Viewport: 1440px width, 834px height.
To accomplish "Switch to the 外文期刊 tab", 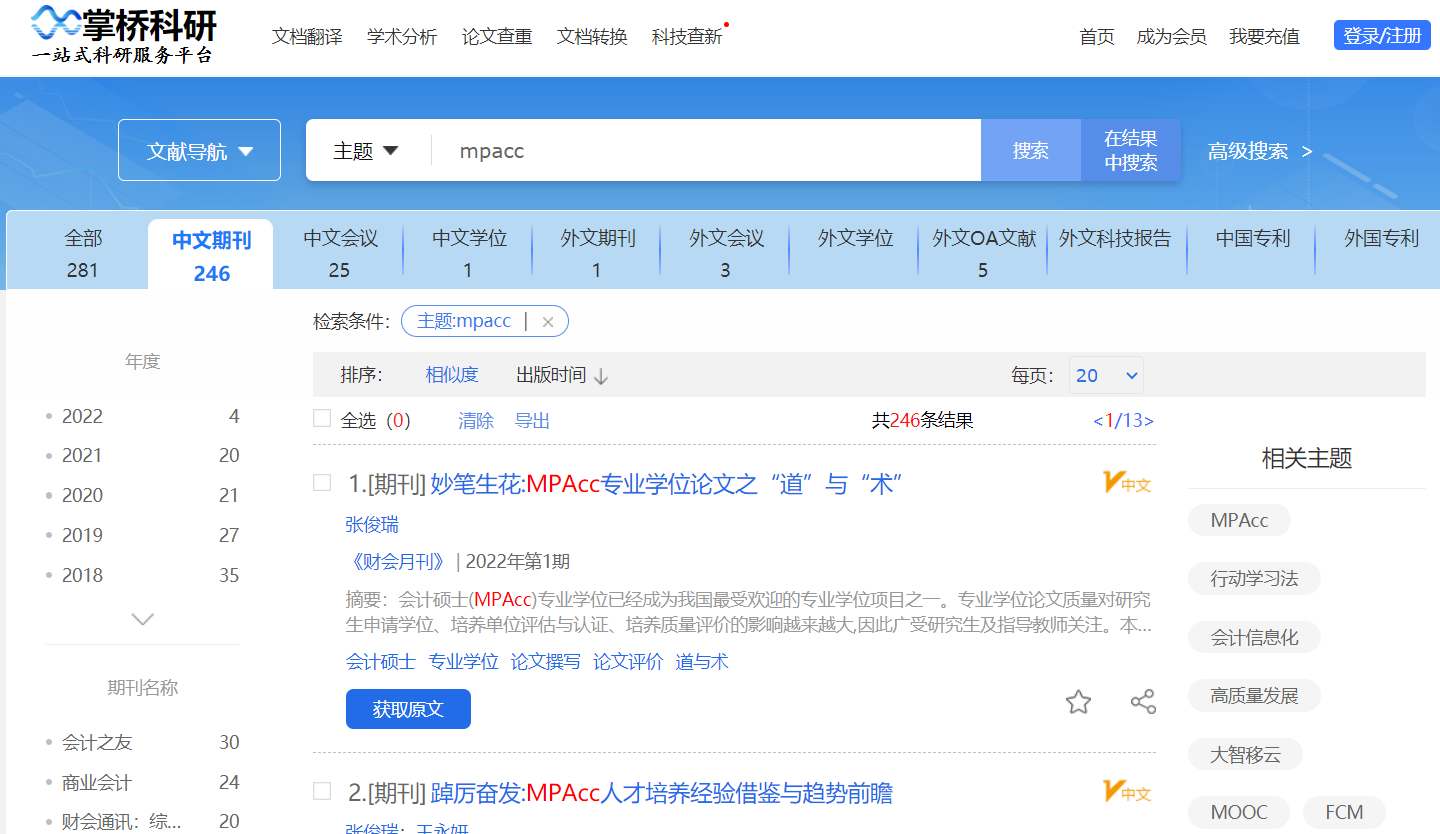I will click(596, 253).
